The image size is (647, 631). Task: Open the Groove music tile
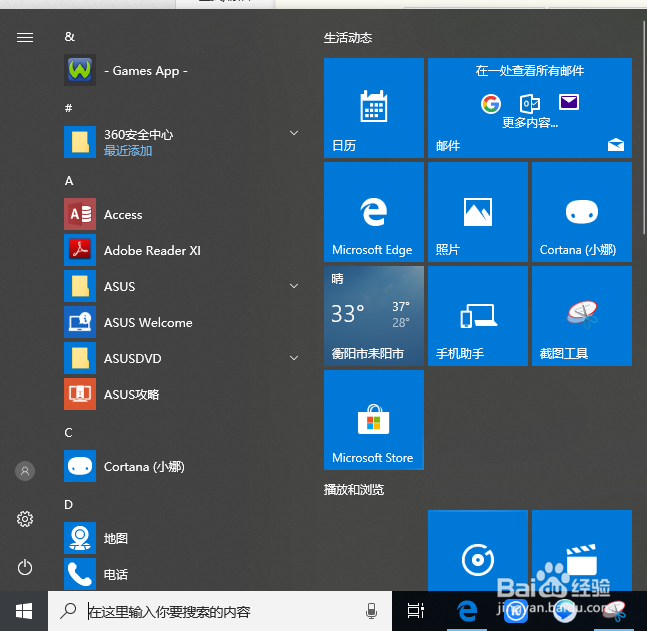[478, 550]
